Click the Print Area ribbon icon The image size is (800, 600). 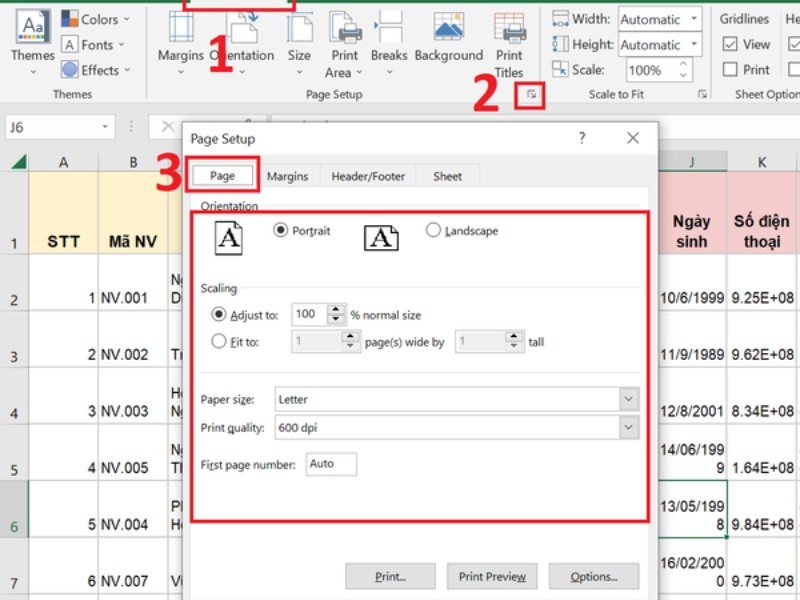(345, 28)
